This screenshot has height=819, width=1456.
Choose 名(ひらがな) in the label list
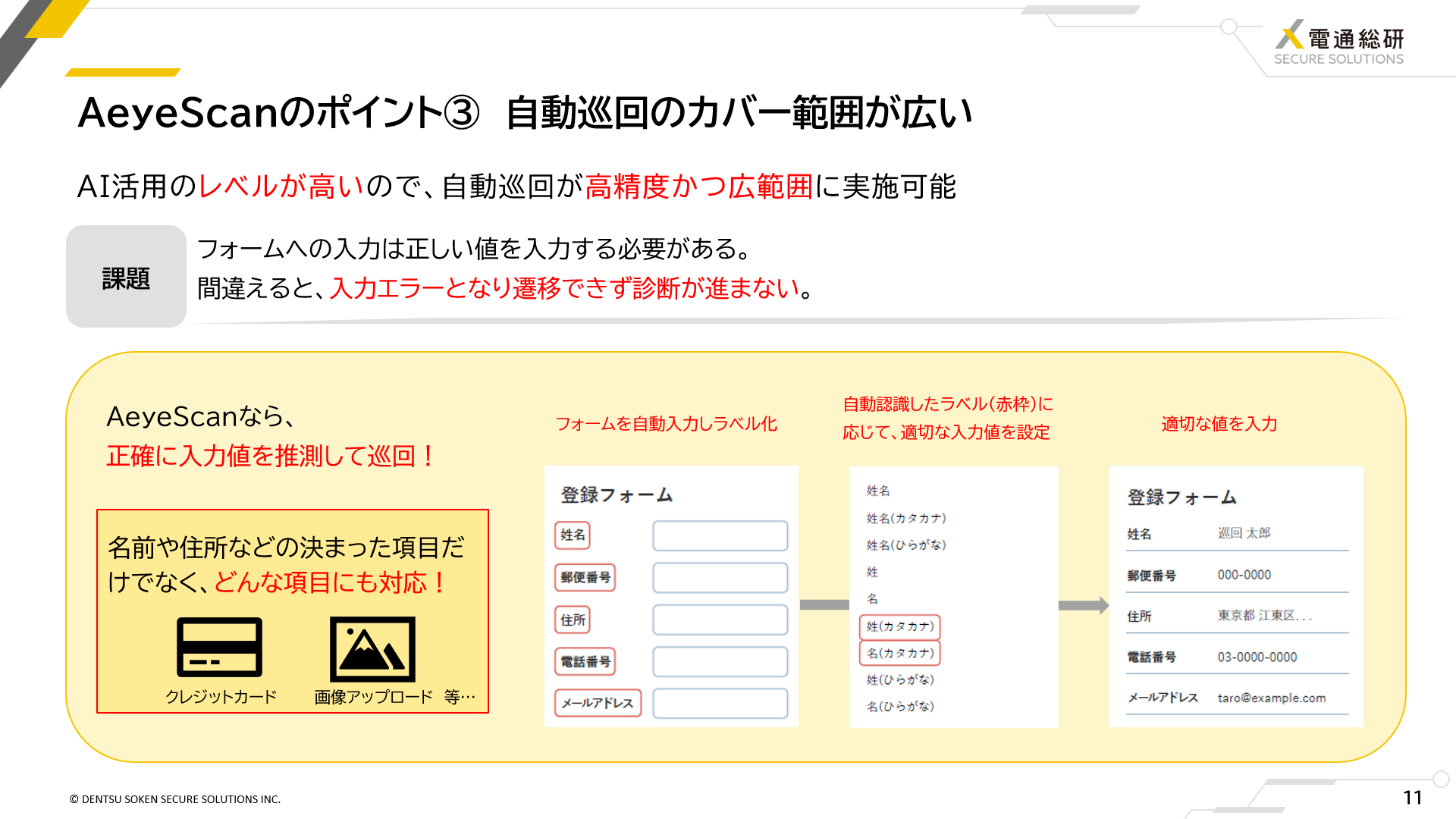900,707
